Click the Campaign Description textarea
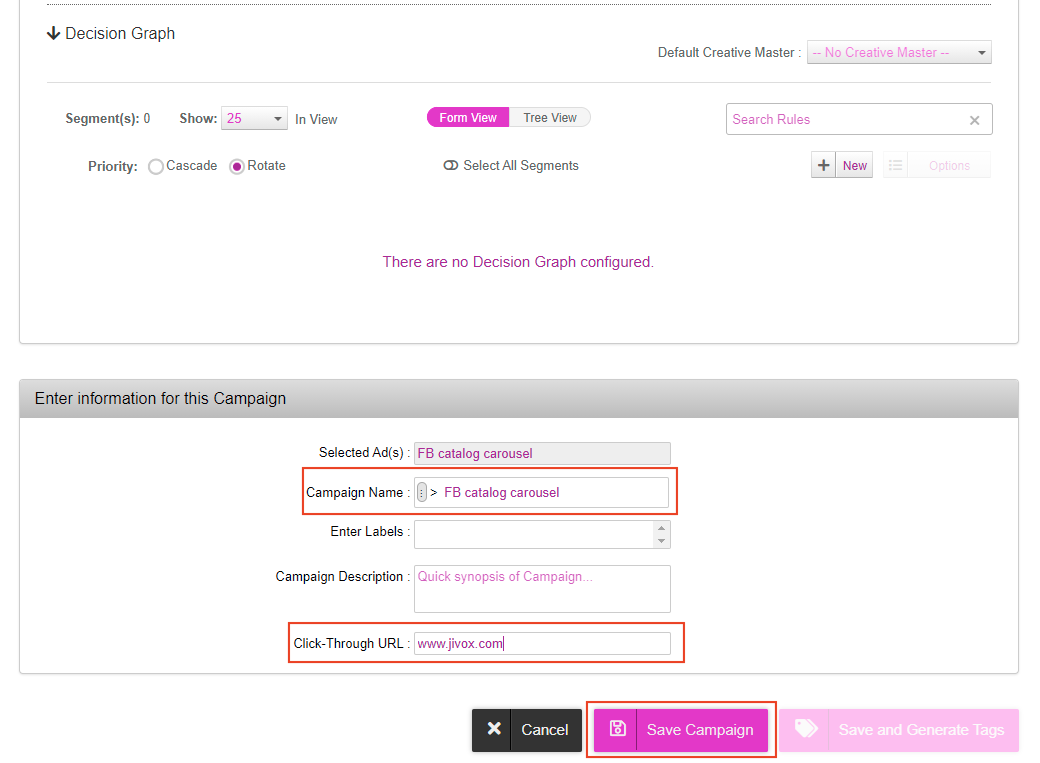Image resolution: width=1040 pixels, height=763 pixels. [x=542, y=589]
